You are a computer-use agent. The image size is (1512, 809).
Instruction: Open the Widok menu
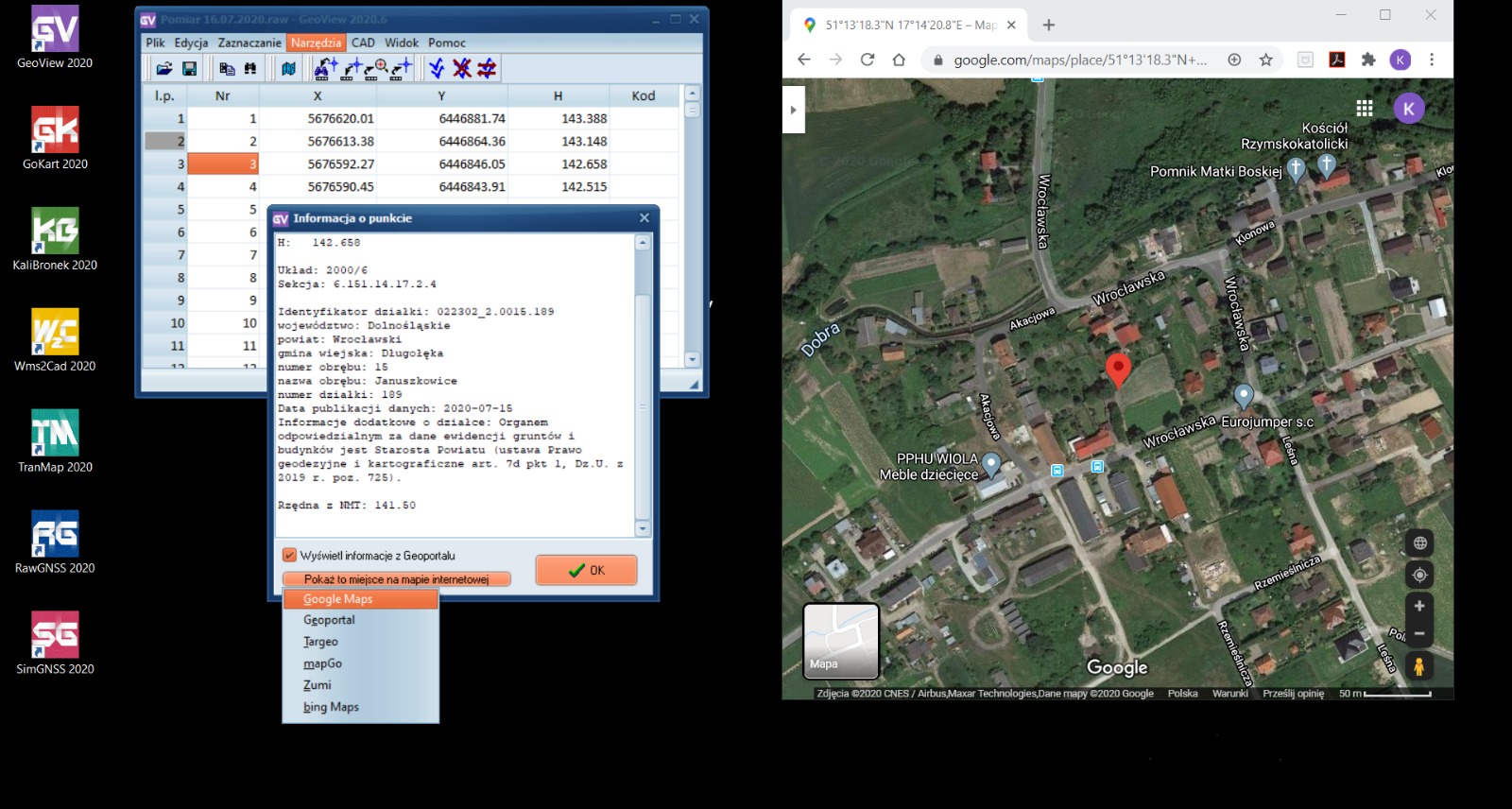click(402, 43)
